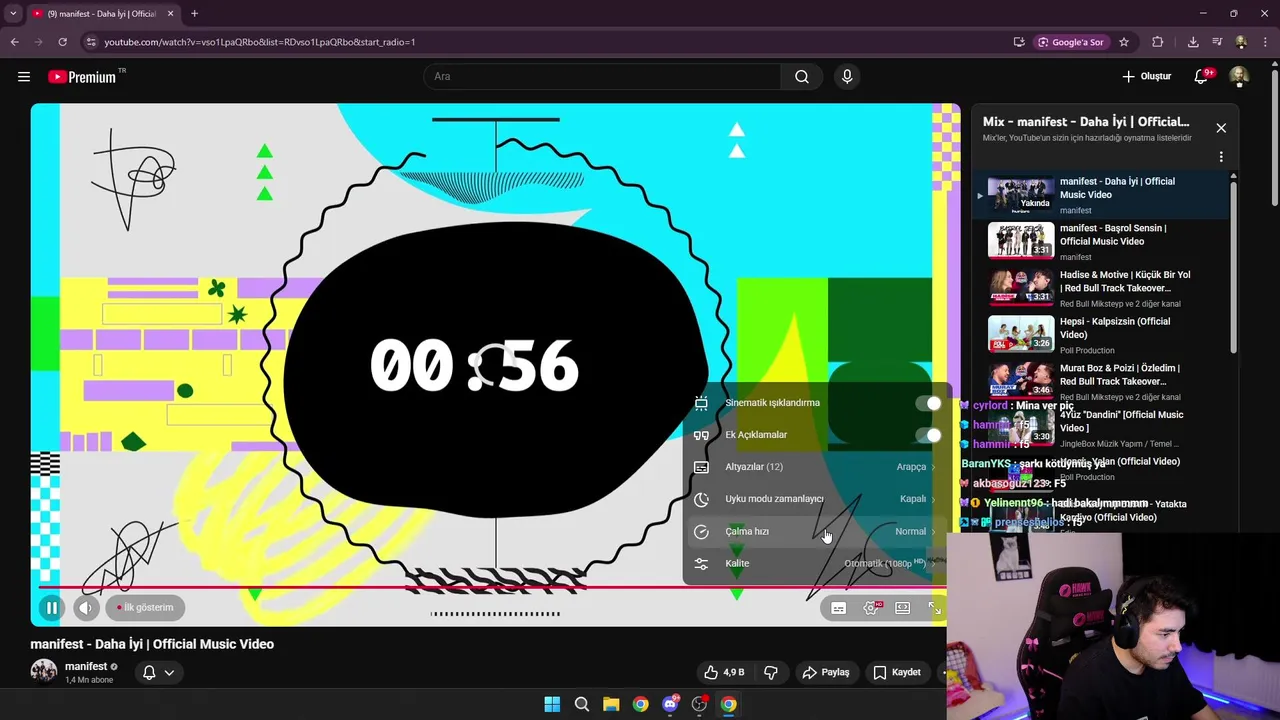Viewport: 1280px width, 720px height.
Task: Open Chrome media controls icon
Action: click(1217, 42)
